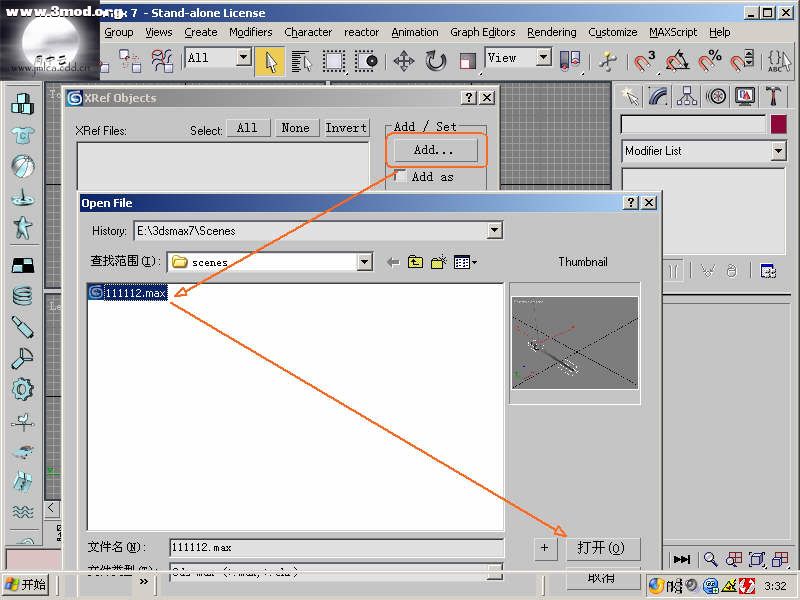Open the Motion command panel tab
The height and width of the screenshot is (600, 800).
[x=716, y=96]
